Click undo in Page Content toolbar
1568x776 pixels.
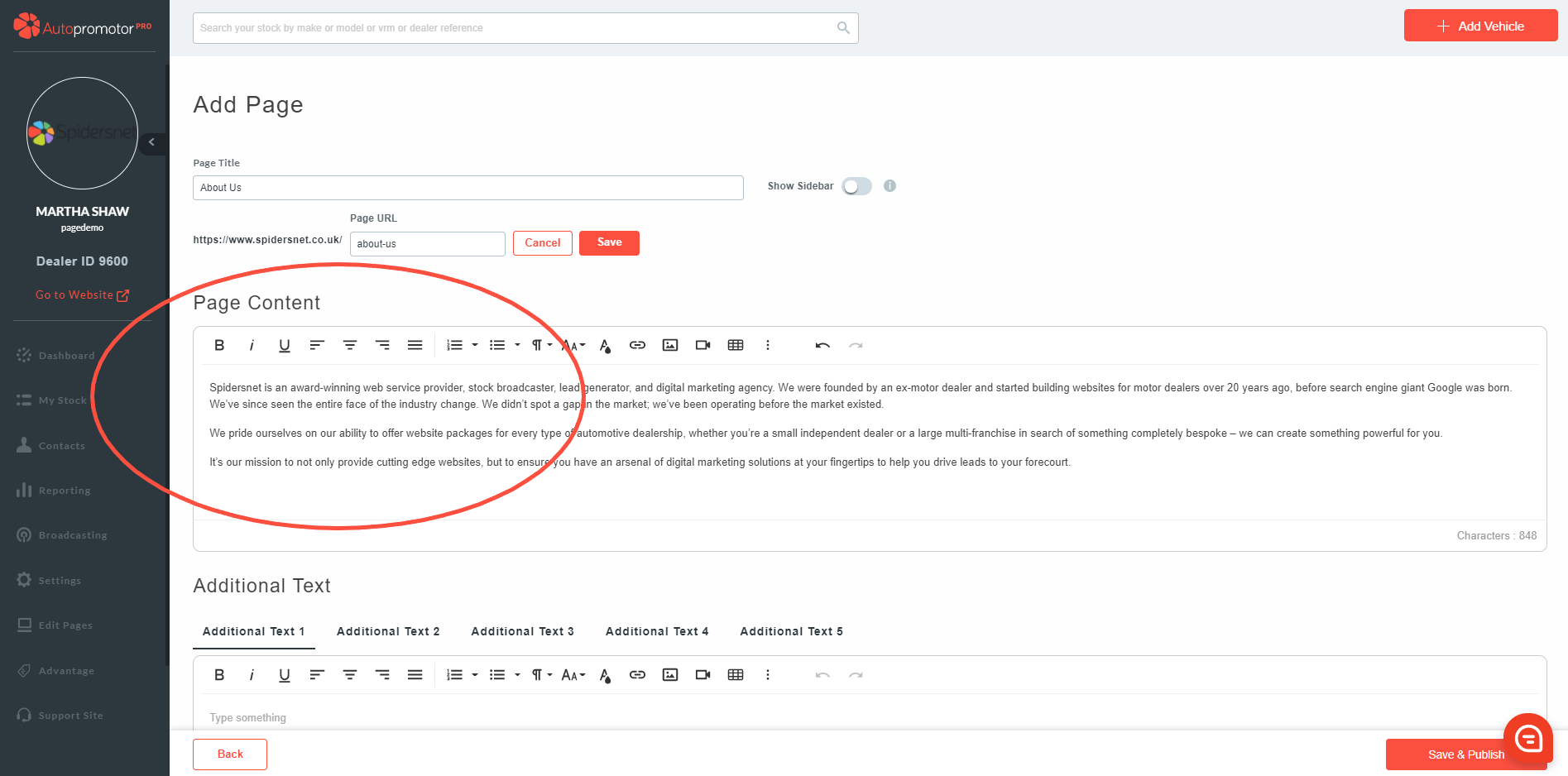822,346
